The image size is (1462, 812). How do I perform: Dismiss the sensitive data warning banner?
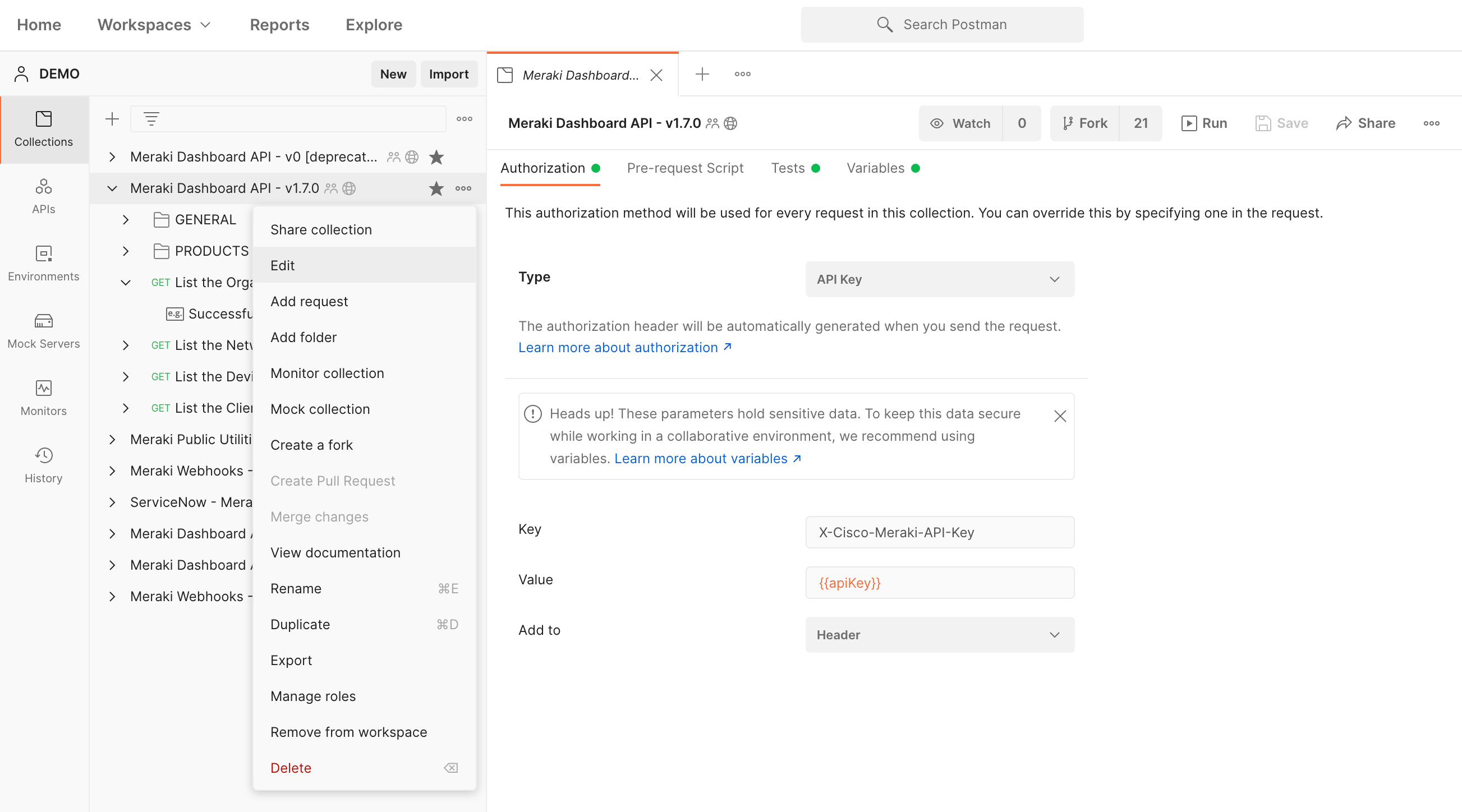(1060, 416)
